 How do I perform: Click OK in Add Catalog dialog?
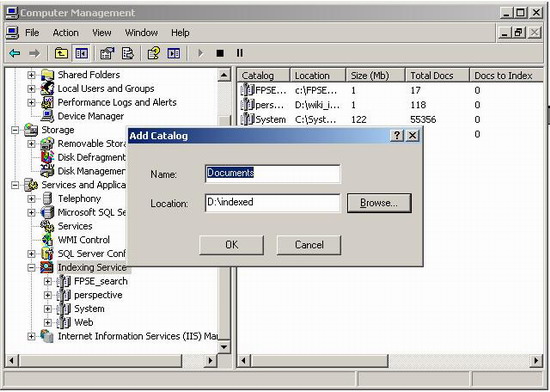pos(232,245)
